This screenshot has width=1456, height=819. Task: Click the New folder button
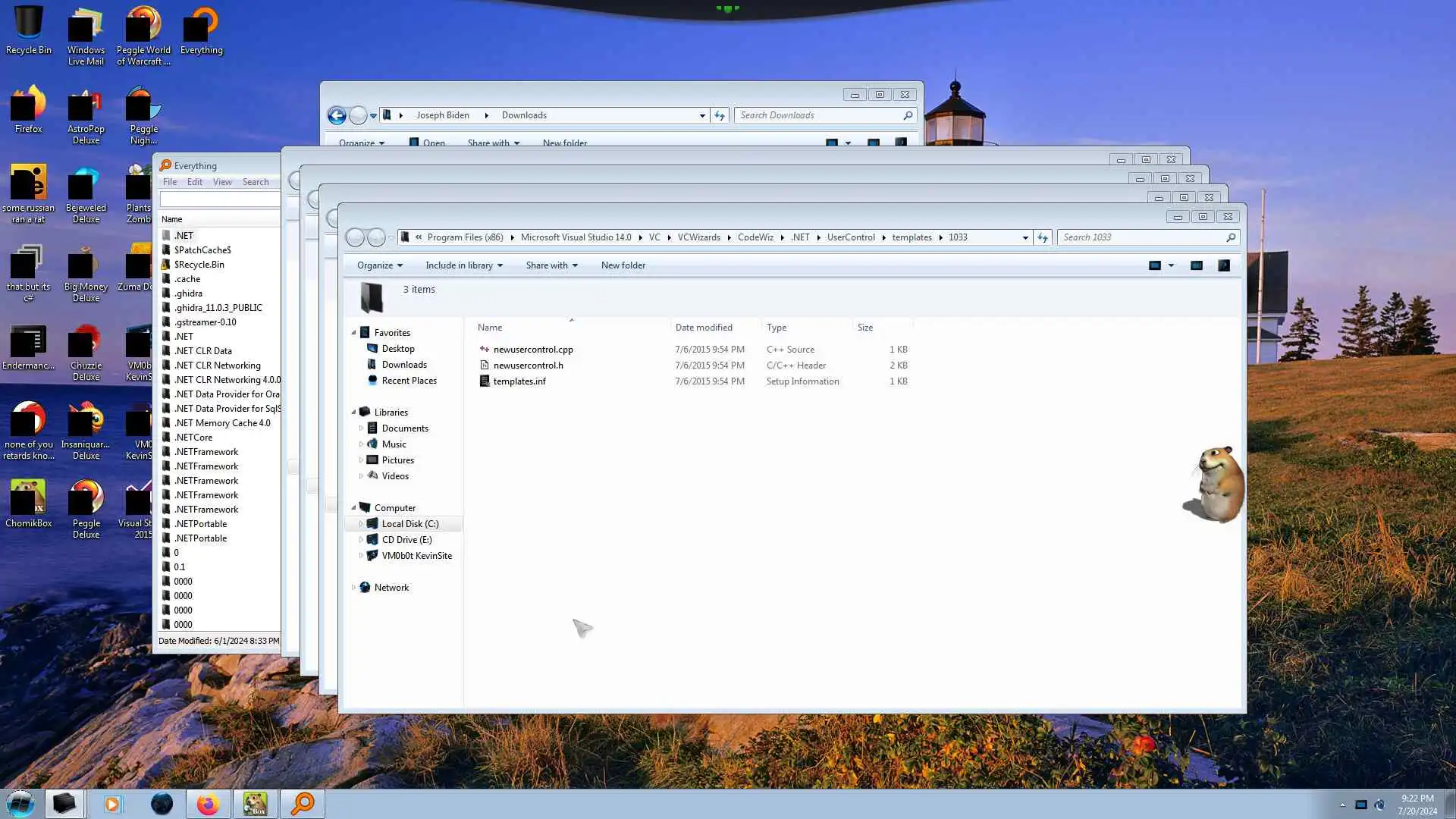(x=623, y=265)
